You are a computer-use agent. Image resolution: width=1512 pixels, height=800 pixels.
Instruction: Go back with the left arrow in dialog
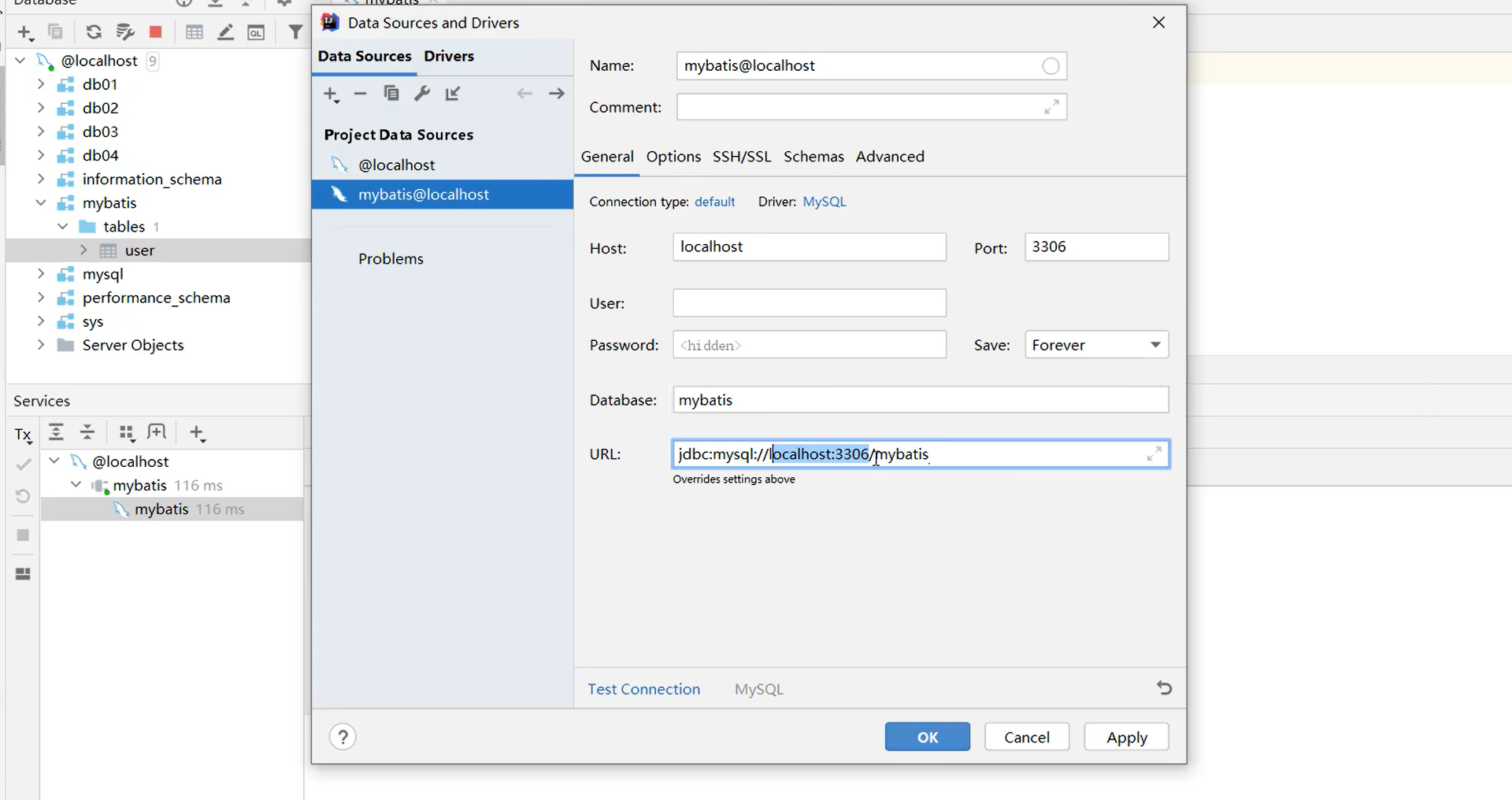(x=524, y=94)
